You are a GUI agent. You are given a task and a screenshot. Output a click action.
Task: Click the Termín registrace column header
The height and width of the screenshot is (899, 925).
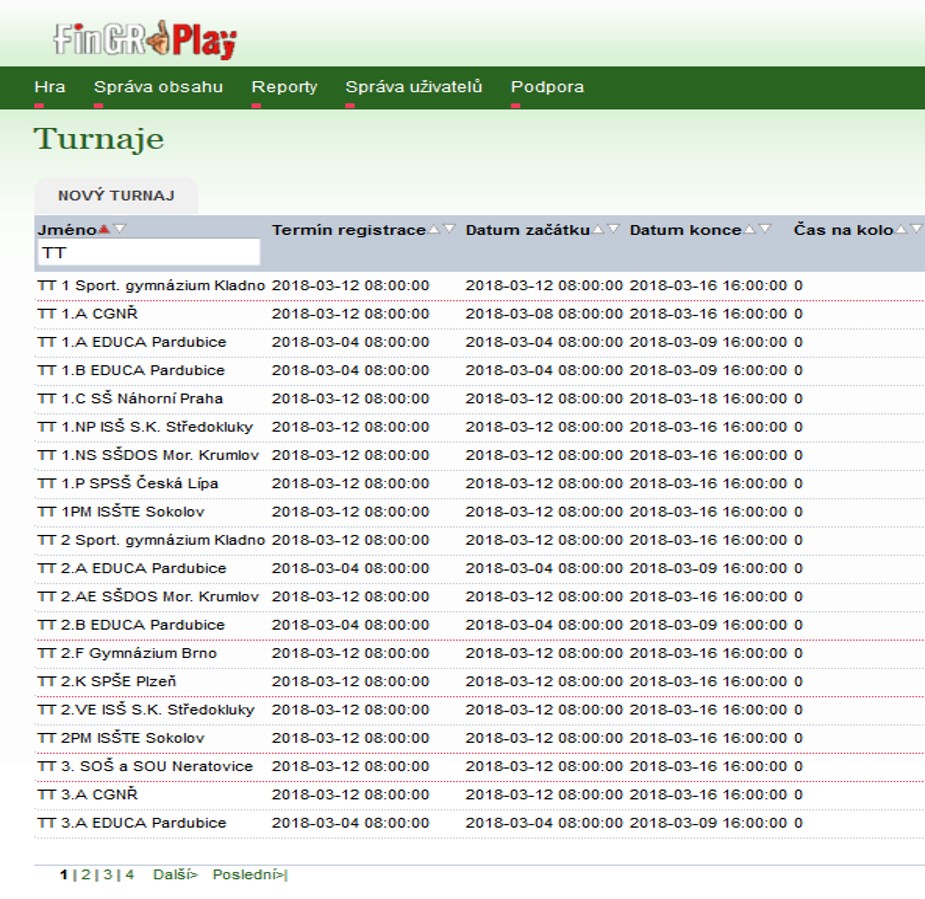pyautogui.click(x=349, y=229)
